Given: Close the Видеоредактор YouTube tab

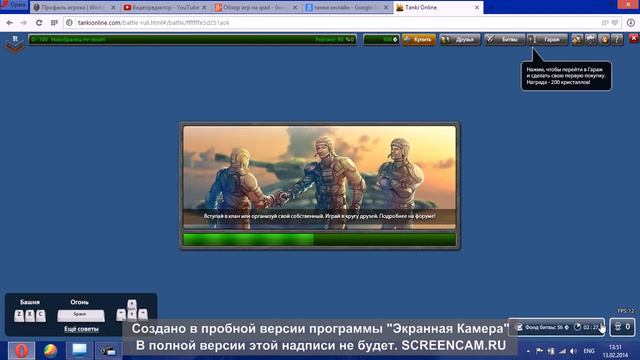Looking at the screenshot, I should pyautogui.click(x=204, y=8).
